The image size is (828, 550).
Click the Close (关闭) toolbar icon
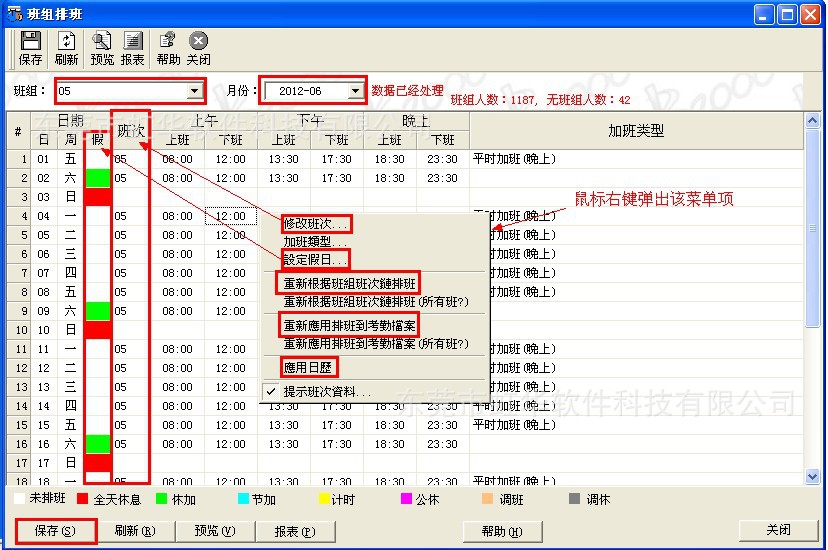pyautogui.click(x=198, y=41)
